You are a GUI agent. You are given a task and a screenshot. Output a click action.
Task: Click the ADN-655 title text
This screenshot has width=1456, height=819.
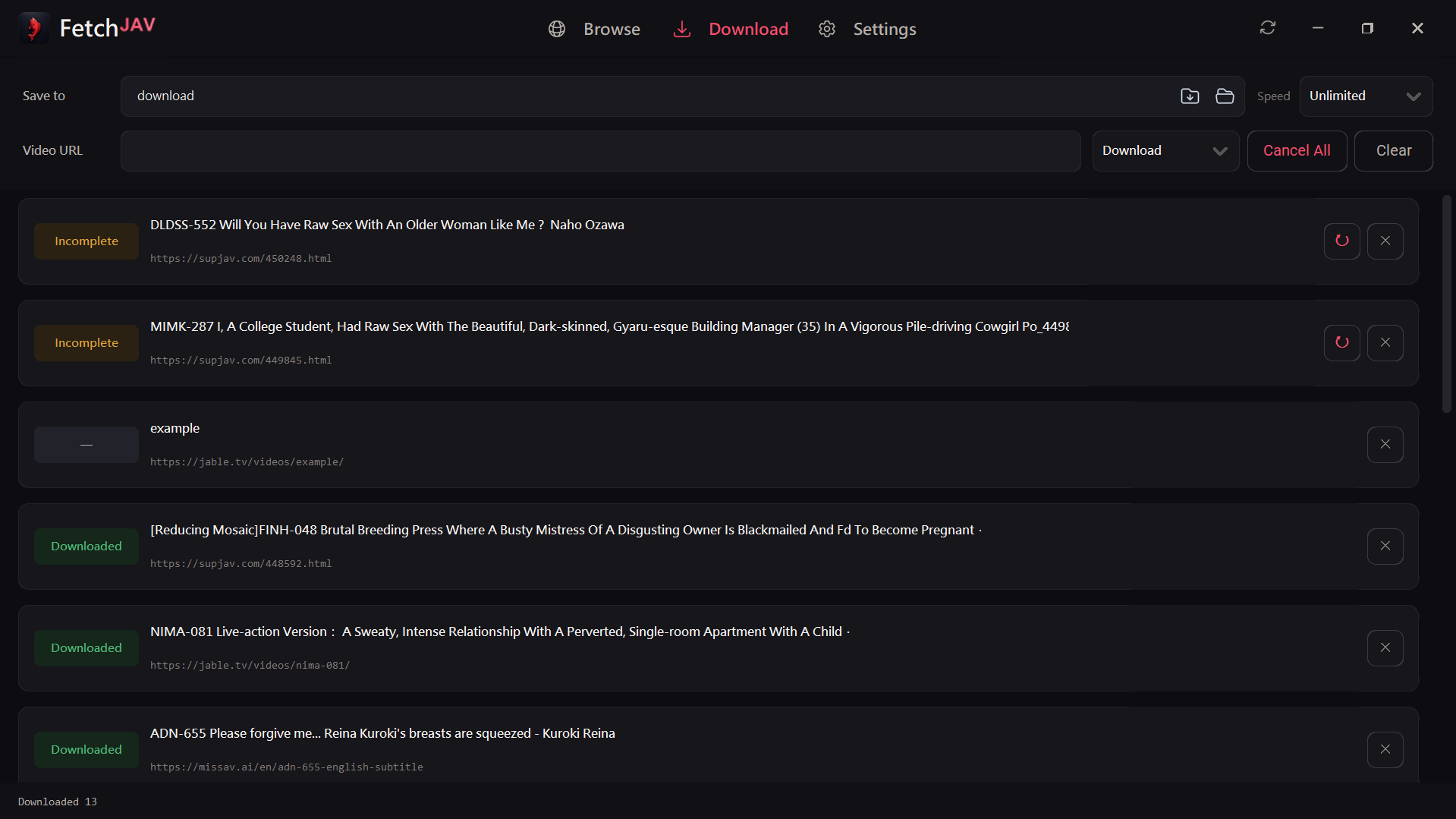382,733
